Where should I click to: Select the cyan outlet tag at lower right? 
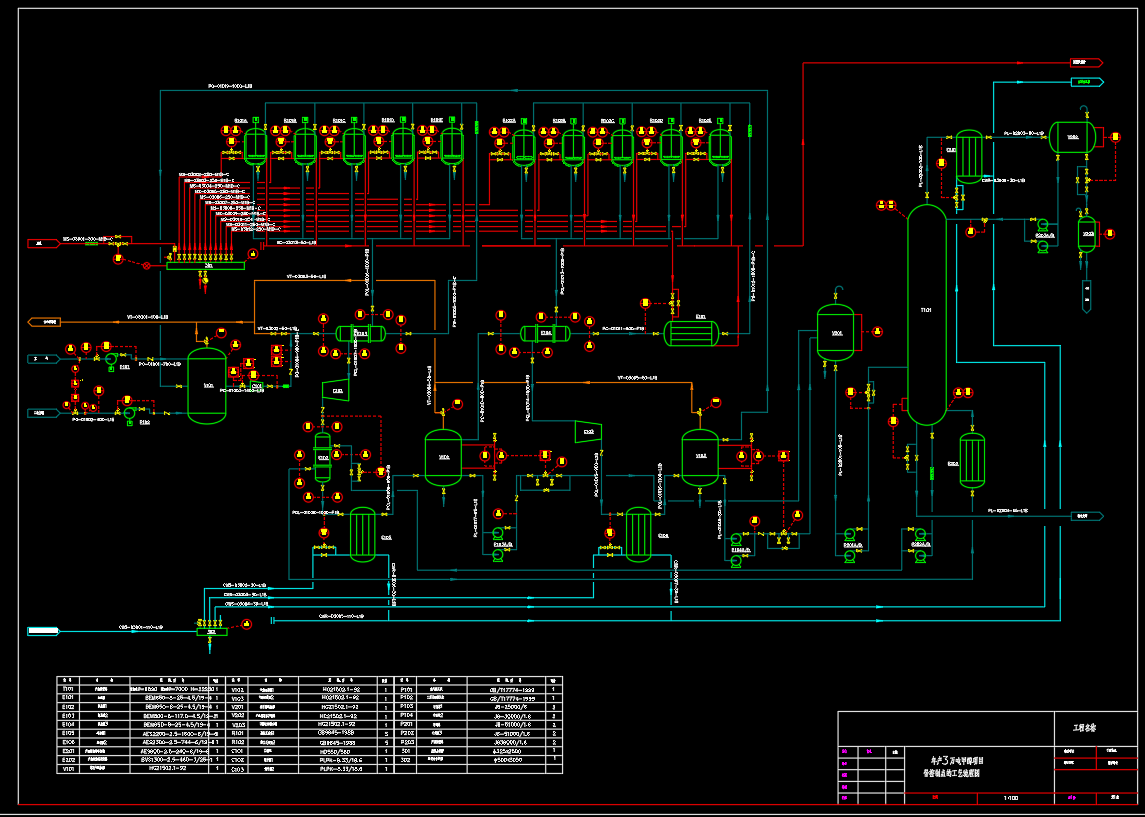pos(1086,516)
